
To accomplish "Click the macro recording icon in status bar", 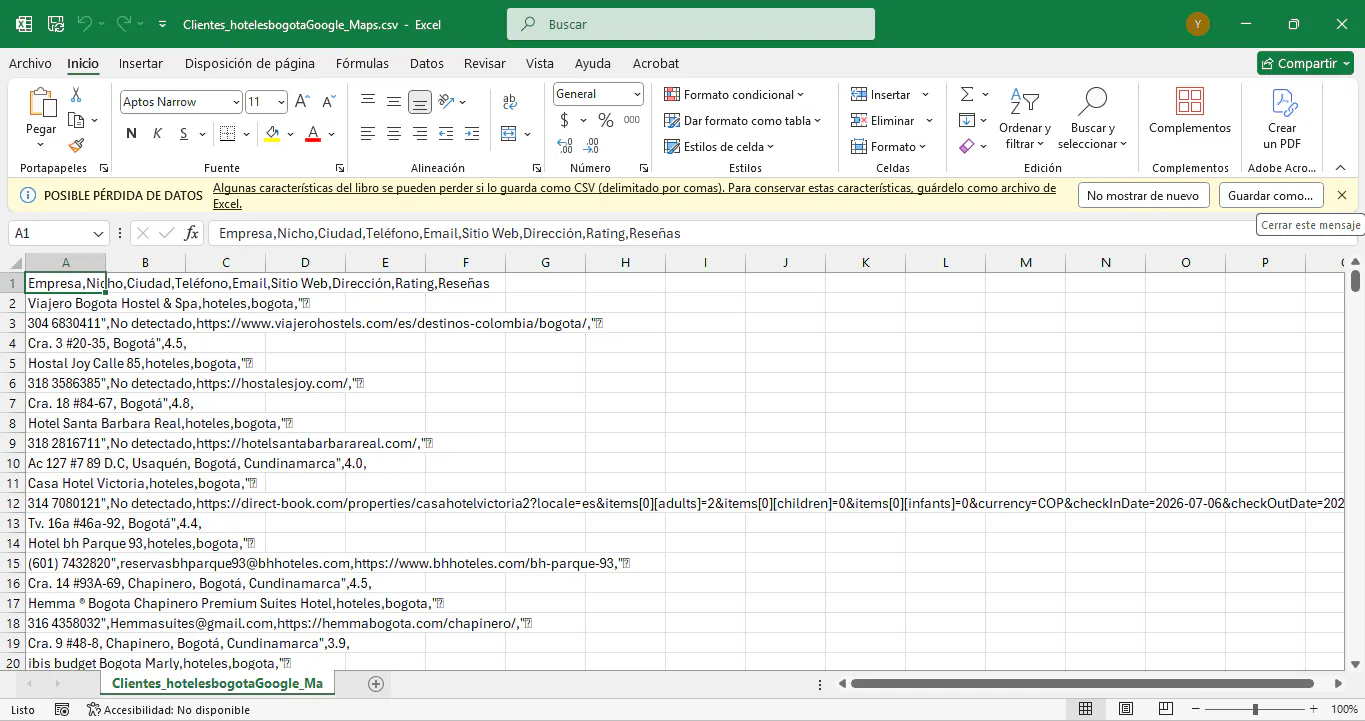I will click(x=62, y=710).
